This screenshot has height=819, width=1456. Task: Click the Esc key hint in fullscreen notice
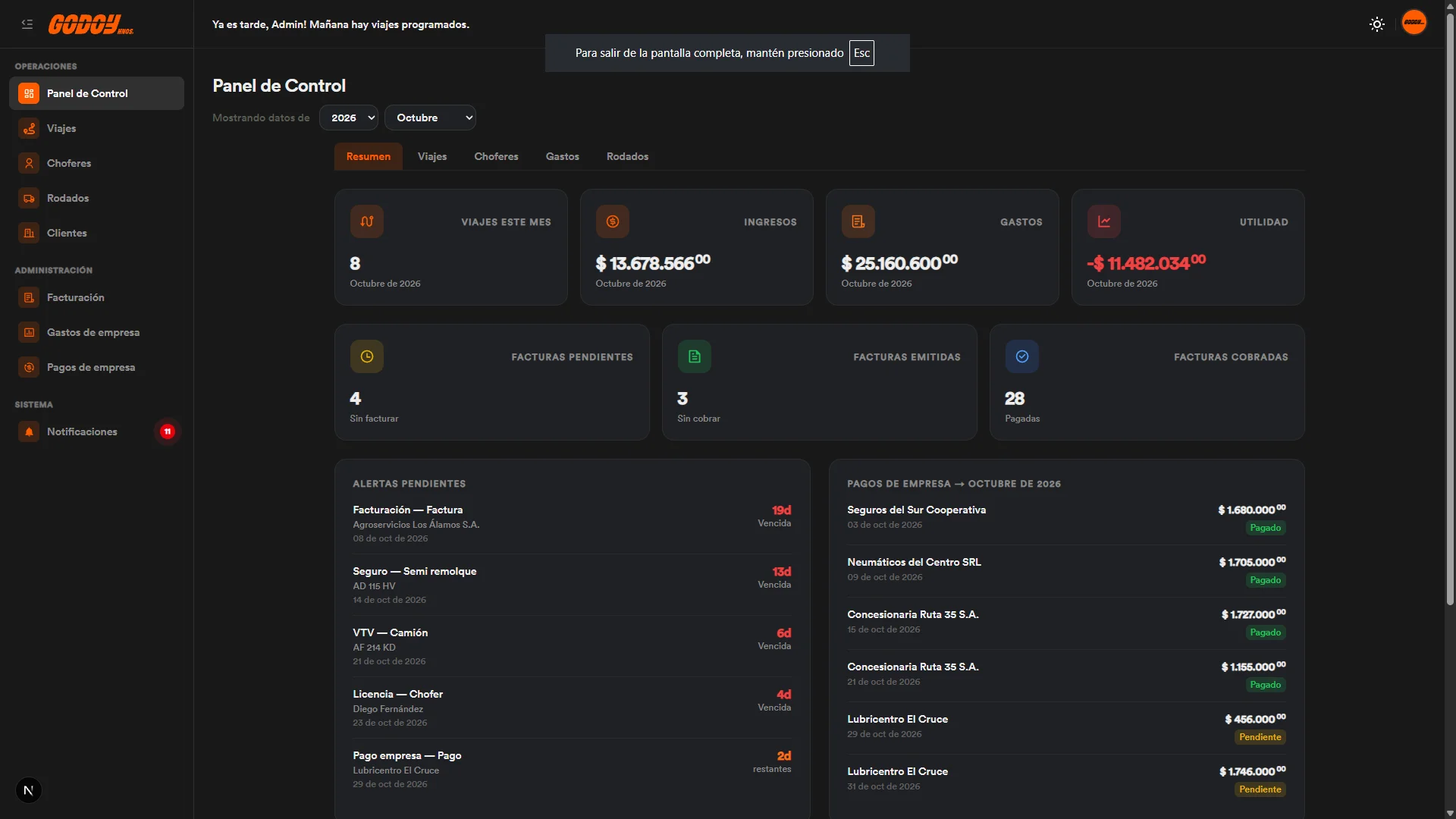pos(861,53)
